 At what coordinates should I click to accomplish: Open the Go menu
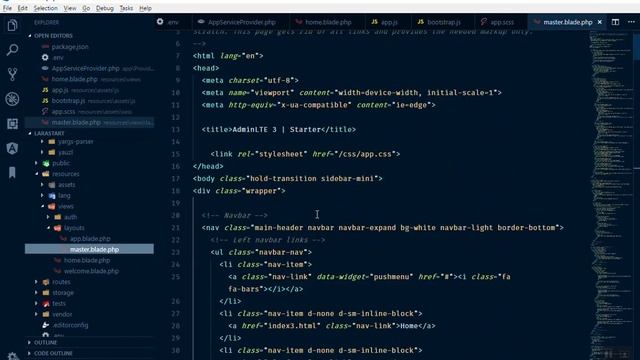86,8
